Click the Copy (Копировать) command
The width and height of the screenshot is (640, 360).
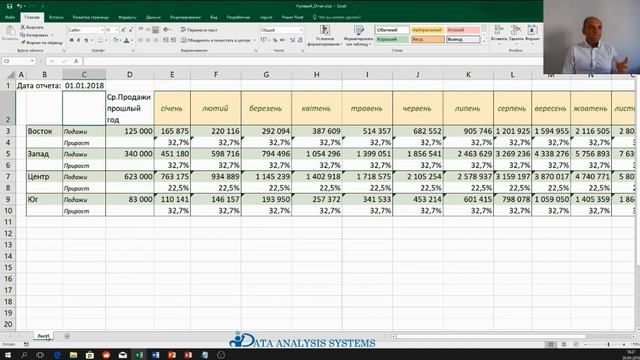click(34, 35)
